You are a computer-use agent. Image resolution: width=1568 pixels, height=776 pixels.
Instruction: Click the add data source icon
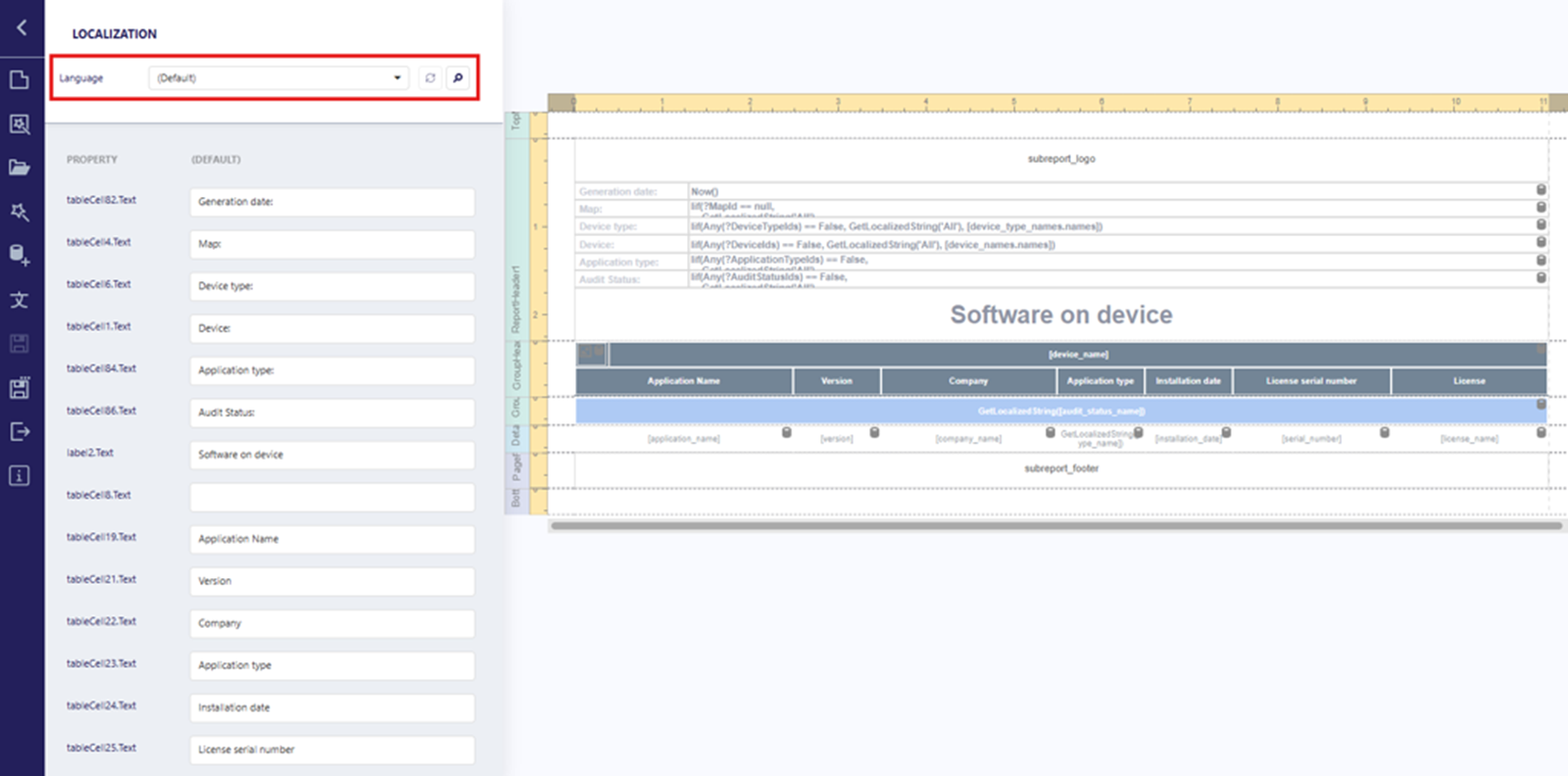[x=20, y=256]
